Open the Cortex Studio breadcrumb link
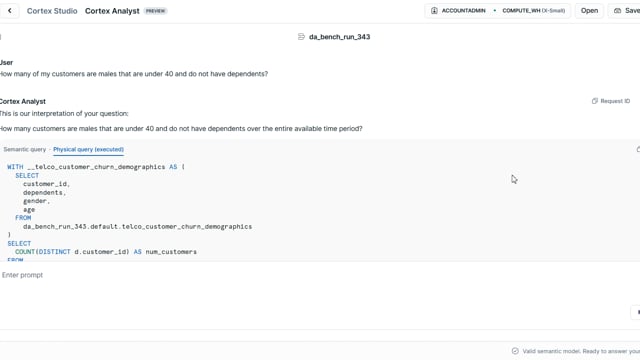This screenshot has height=360, width=640. pos(52,11)
